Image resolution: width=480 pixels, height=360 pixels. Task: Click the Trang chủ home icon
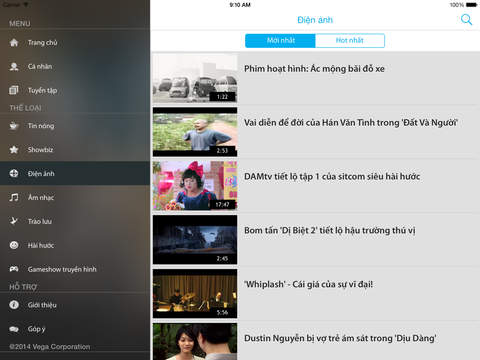click(14, 43)
